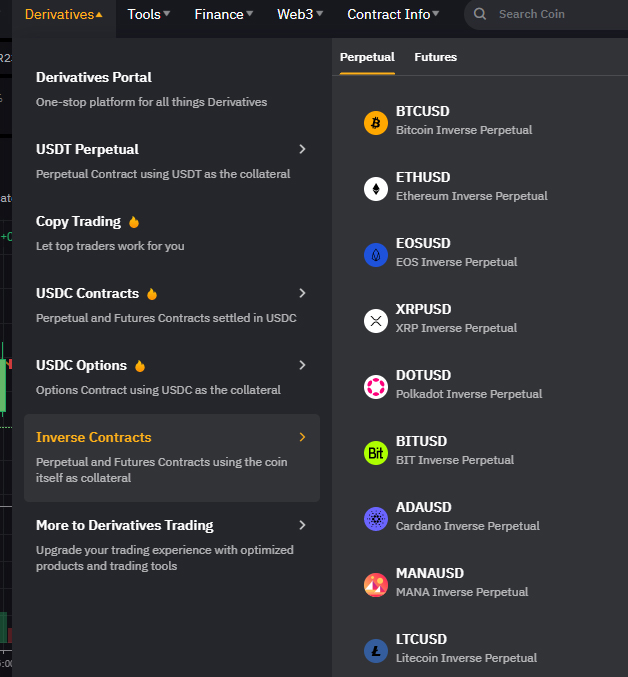Click the MANA coin icon
This screenshot has height=677, width=628.
pyautogui.click(x=376, y=585)
